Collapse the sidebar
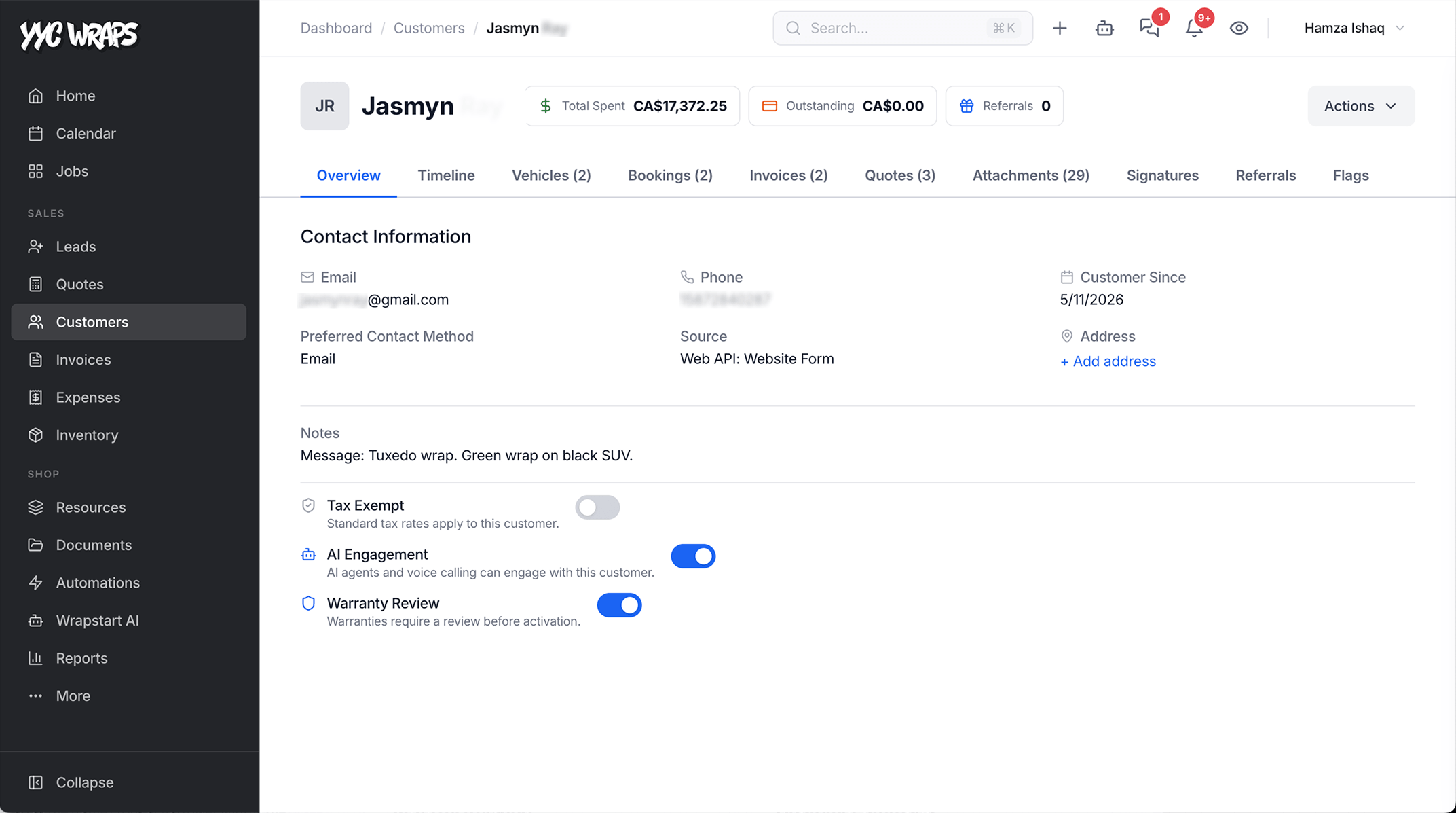 point(129,782)
